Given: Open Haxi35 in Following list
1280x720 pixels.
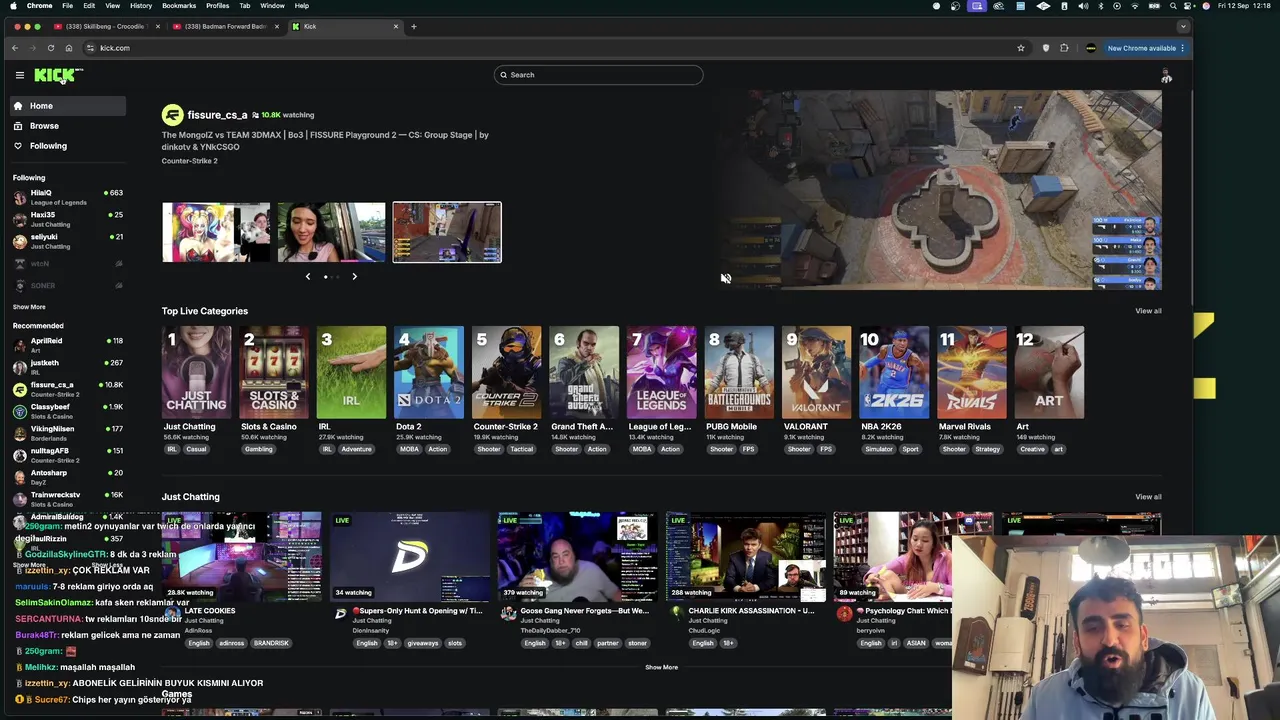Looking at the screenshot, I should click(x=68, y=219).
